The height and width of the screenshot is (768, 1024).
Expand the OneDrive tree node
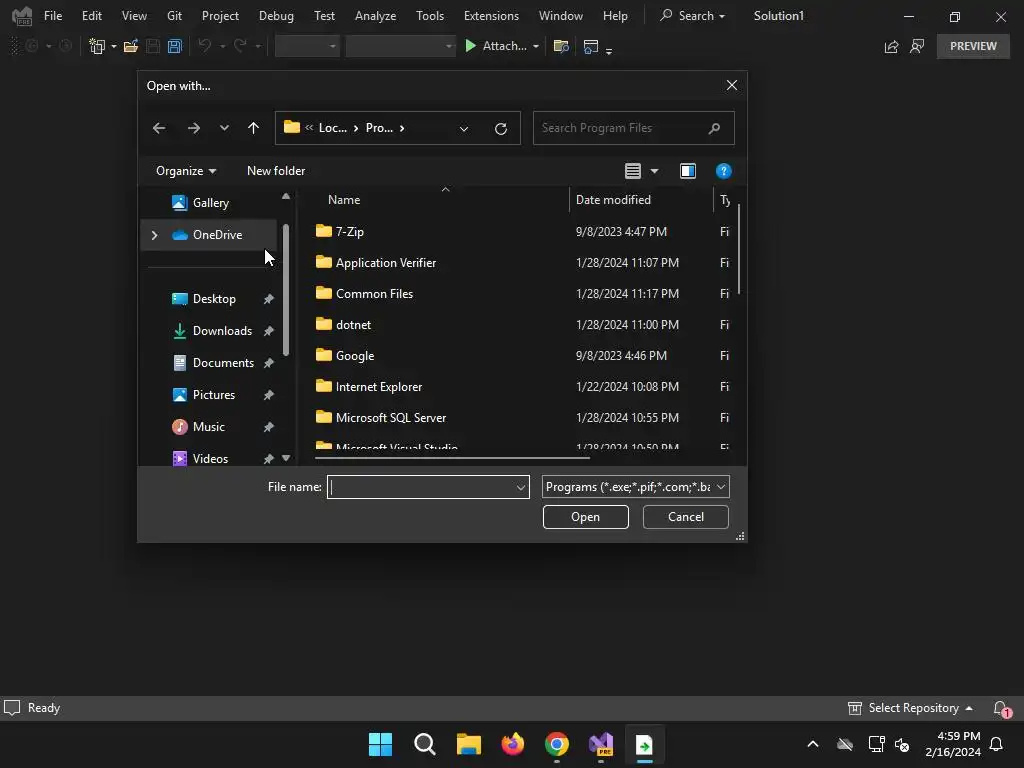[155, 235]
